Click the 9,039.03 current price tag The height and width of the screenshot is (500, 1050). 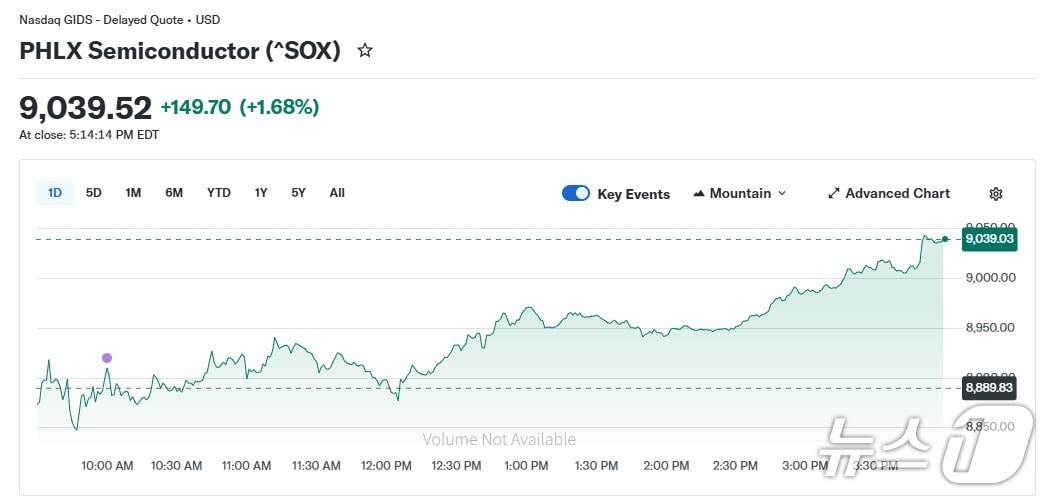point(989,239)
